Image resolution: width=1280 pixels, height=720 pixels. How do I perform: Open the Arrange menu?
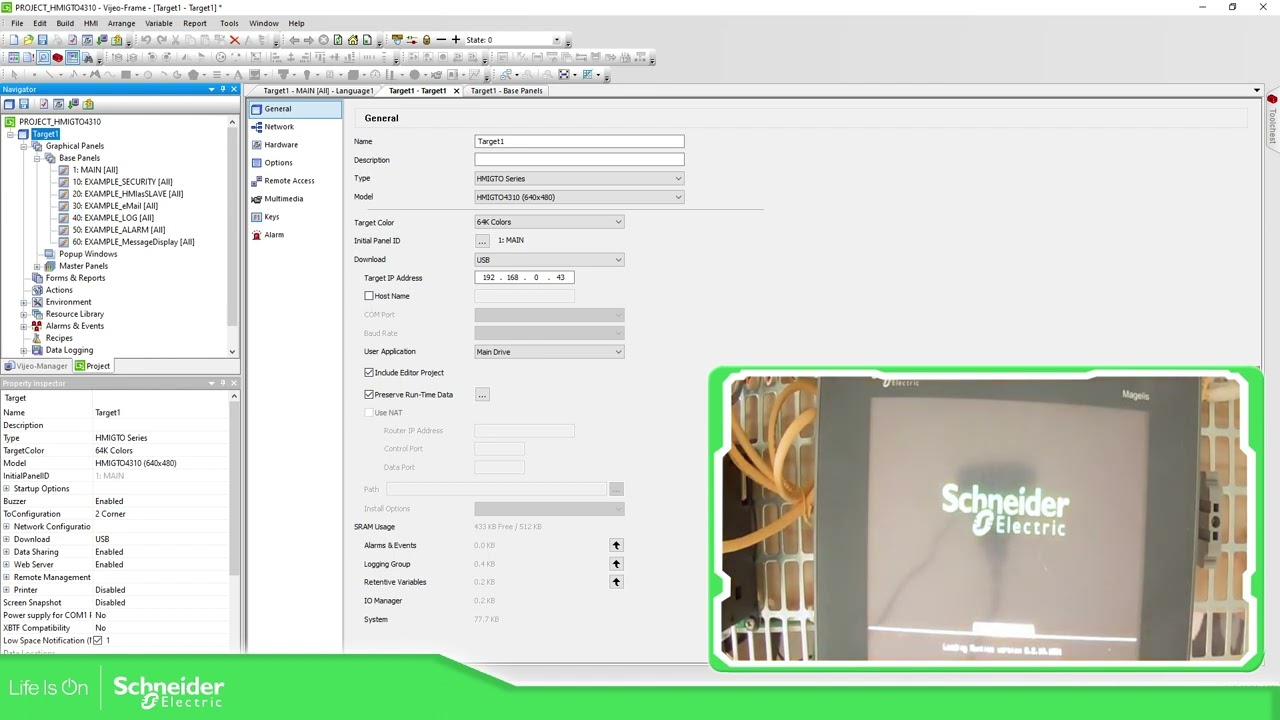pos(121,23)
